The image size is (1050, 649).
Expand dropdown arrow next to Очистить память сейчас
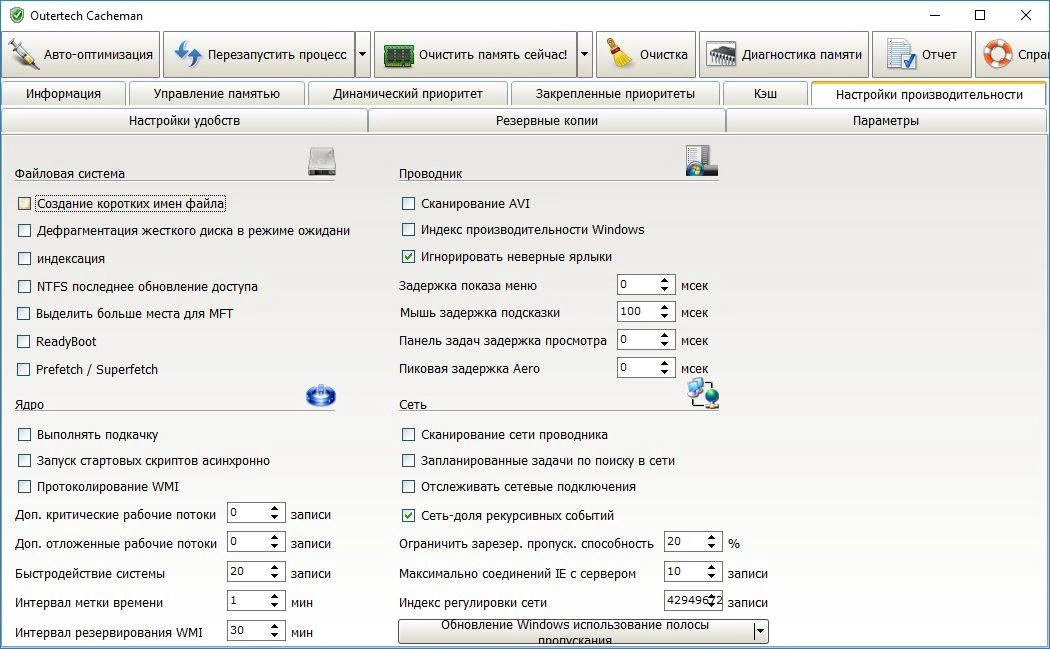click(x=585, y=54)
